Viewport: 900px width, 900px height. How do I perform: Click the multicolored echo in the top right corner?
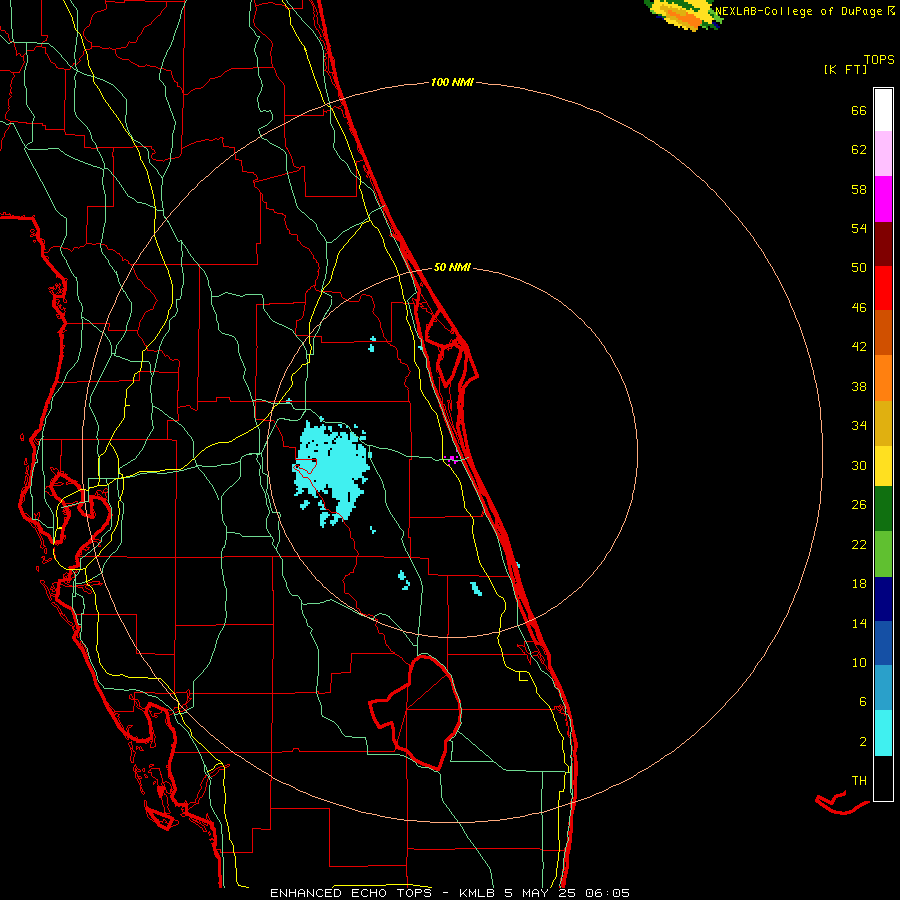click(x=683, y=14)
